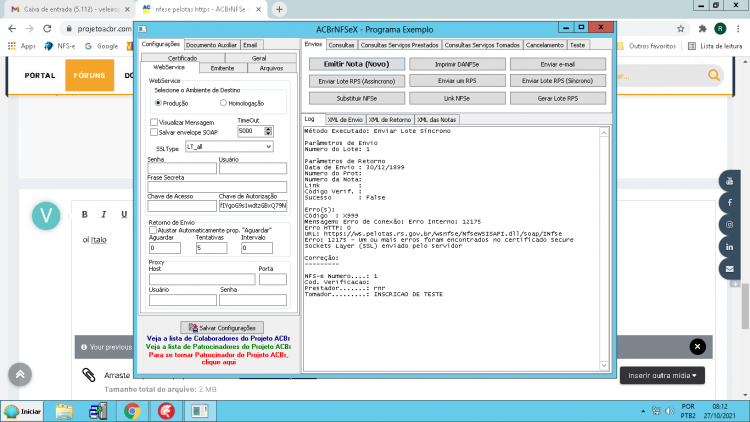Bookmark page with star icon
This screenshot has width=750, height=422.
click(681, 29)
